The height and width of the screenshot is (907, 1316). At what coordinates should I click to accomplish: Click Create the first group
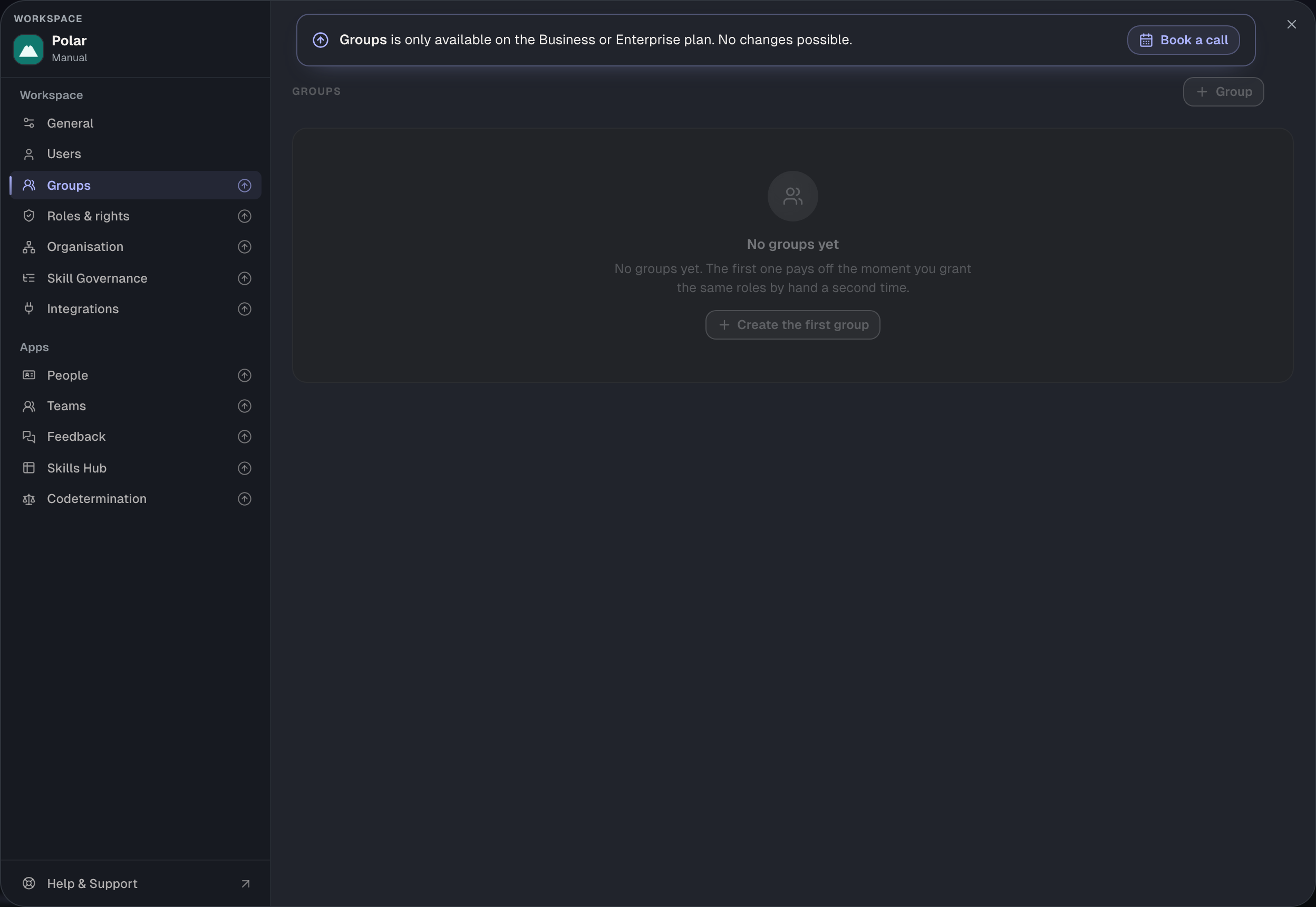click(792, 325)
